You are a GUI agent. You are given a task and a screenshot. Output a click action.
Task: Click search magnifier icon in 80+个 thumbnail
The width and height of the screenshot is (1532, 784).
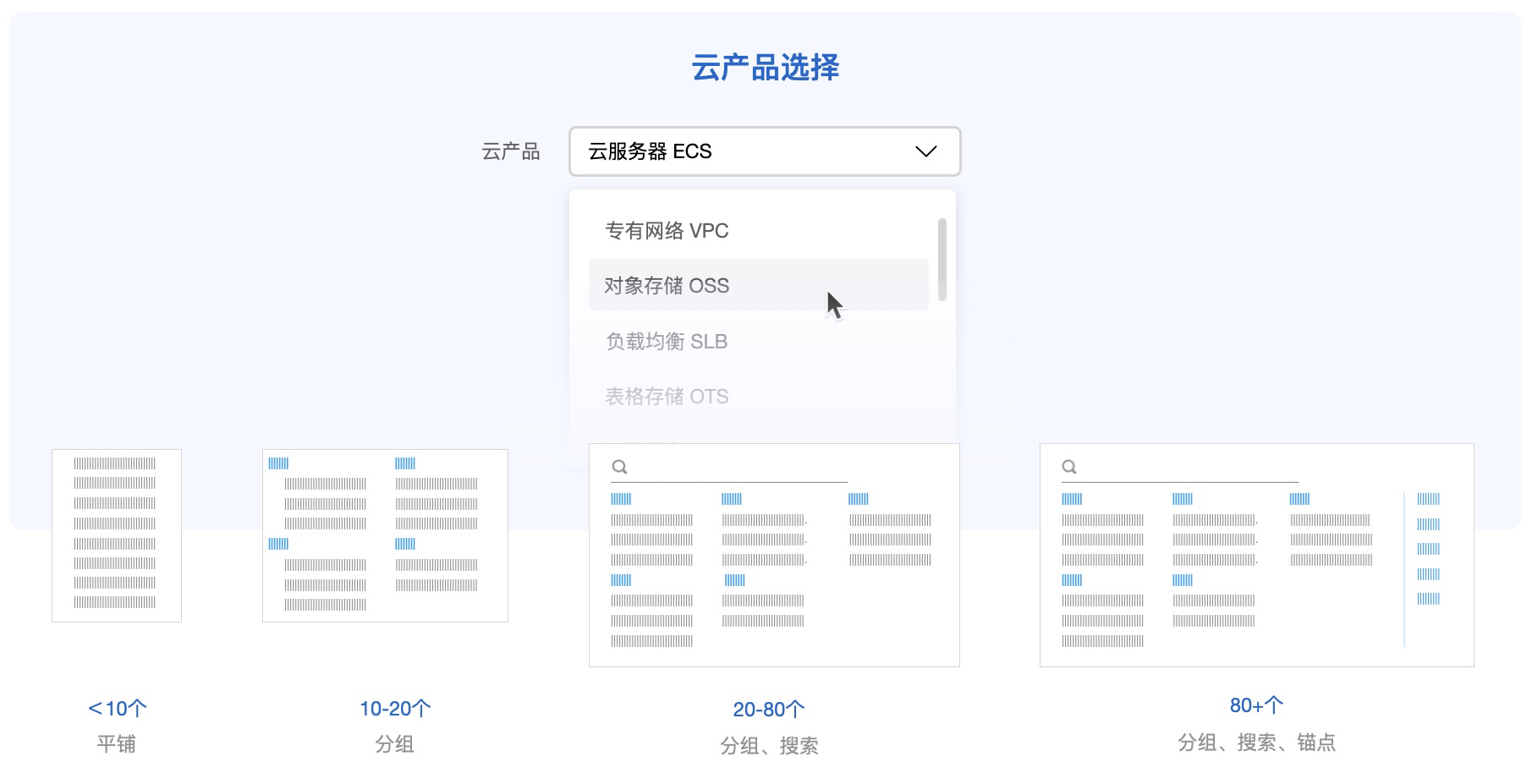1069,467
